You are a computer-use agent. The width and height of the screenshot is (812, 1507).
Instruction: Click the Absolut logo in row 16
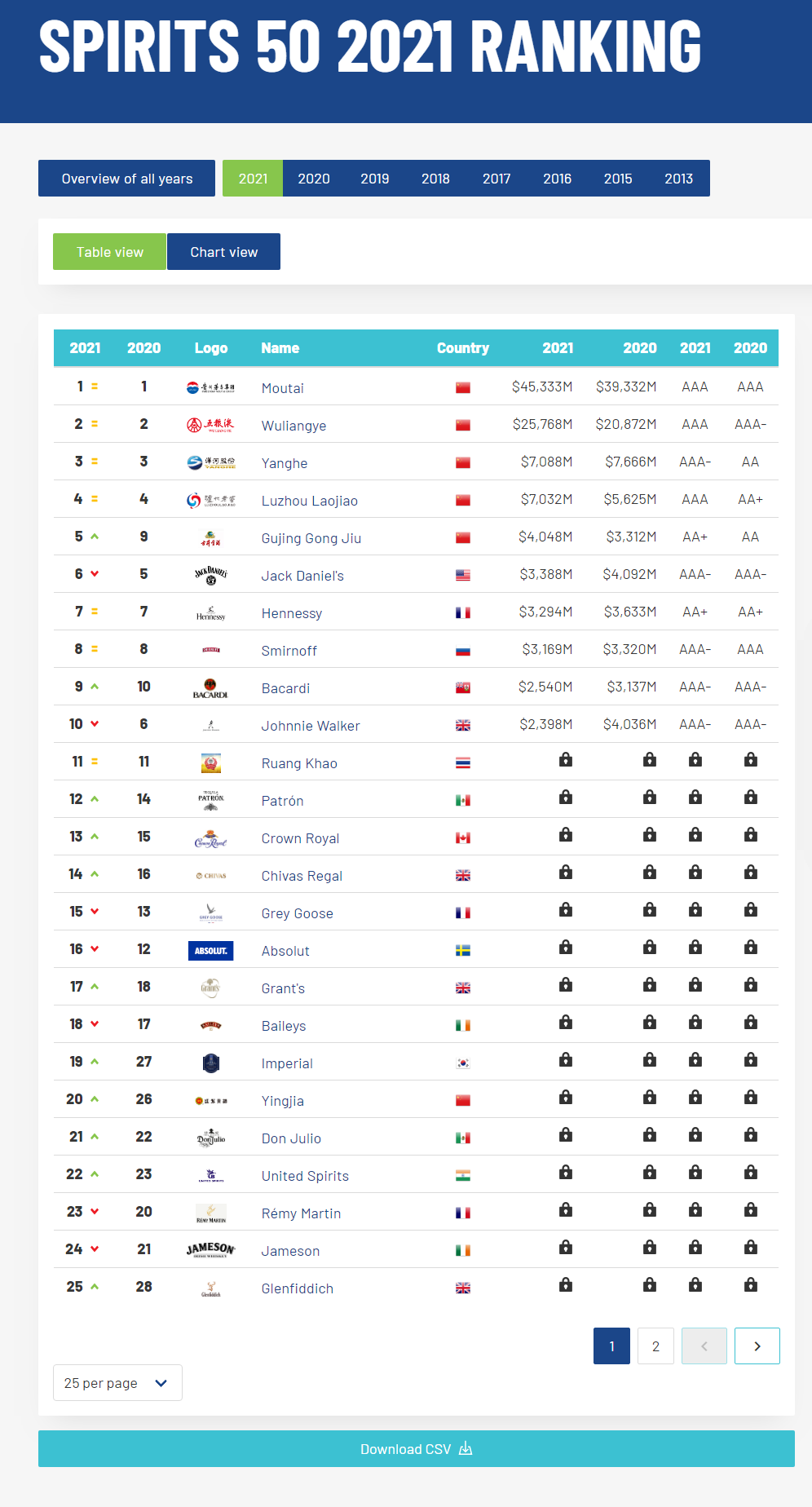click(x=210, y=951)
